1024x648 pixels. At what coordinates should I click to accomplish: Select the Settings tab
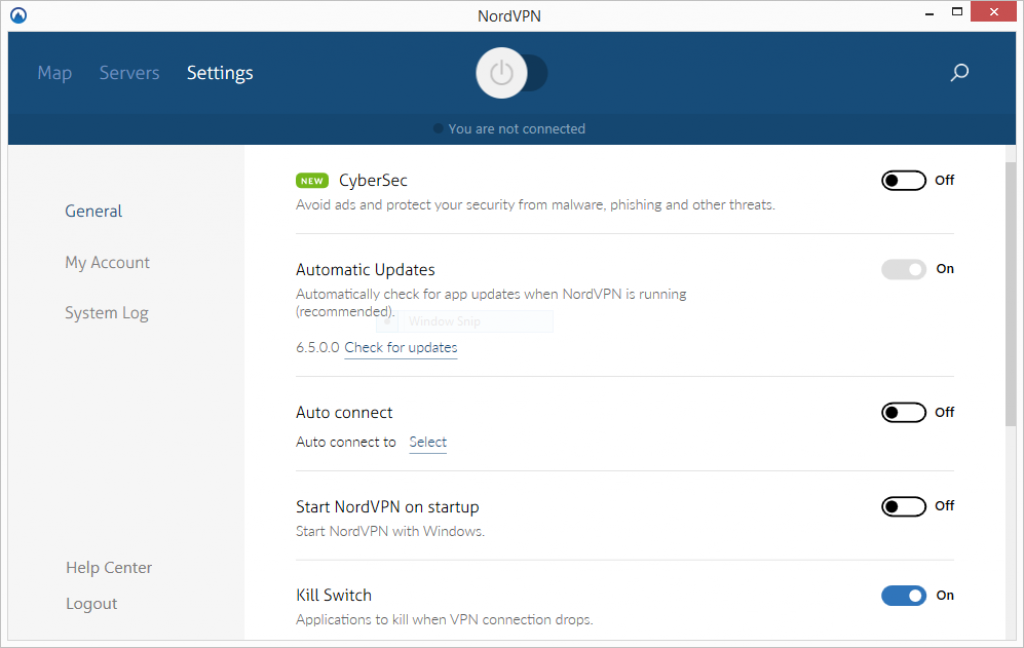click(220, 73)
